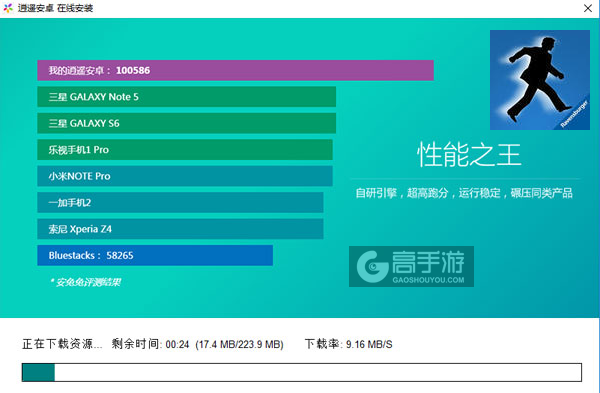Click the 正在下载资源 status text
Screen dimensions: 600x393
click(62, 344)
